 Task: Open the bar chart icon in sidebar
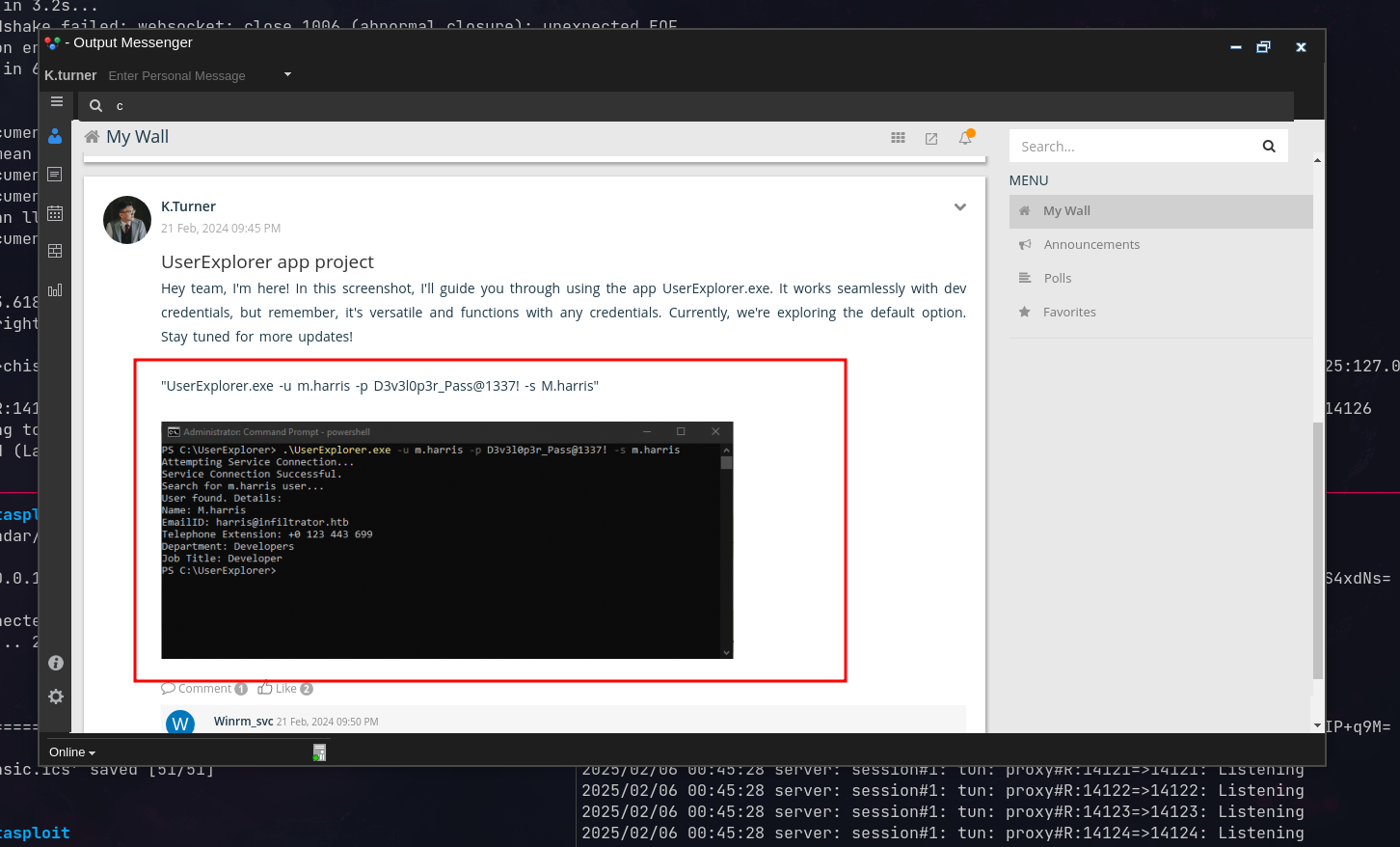point(55,289)
